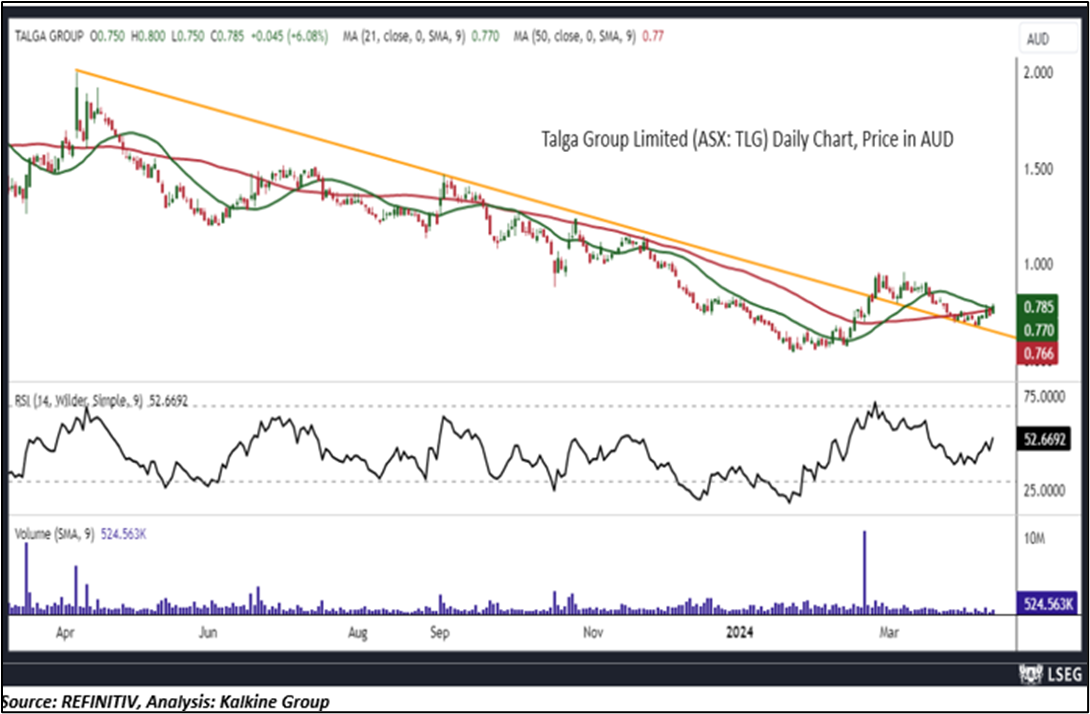
Task: Click the 0.770 MA value tag
Action: (1039, 330)
